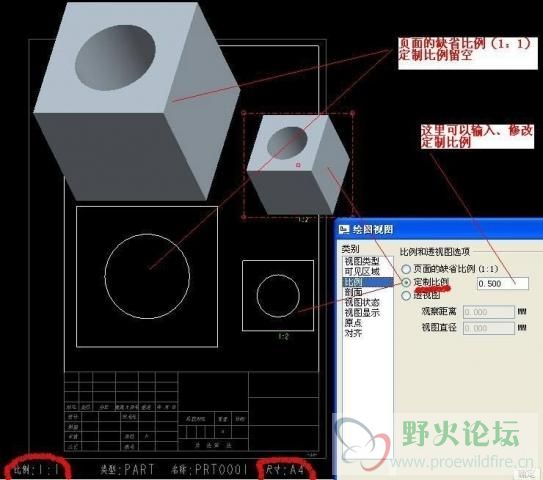Select the 页面的缺省比例 (1:1) radio option

tap(406, 269)
